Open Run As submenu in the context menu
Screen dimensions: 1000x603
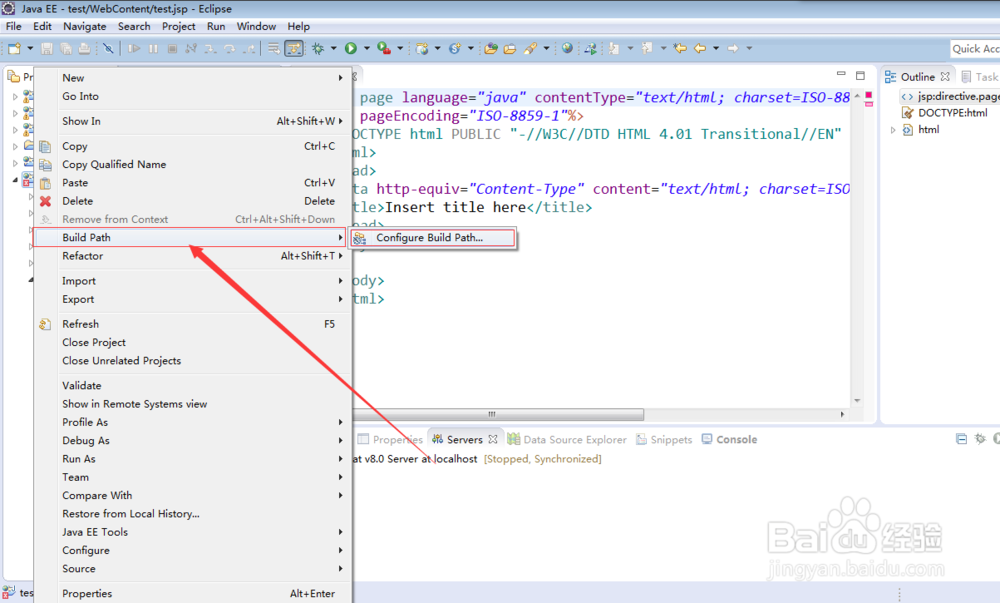pyautogui.click(x=193, y=459)
